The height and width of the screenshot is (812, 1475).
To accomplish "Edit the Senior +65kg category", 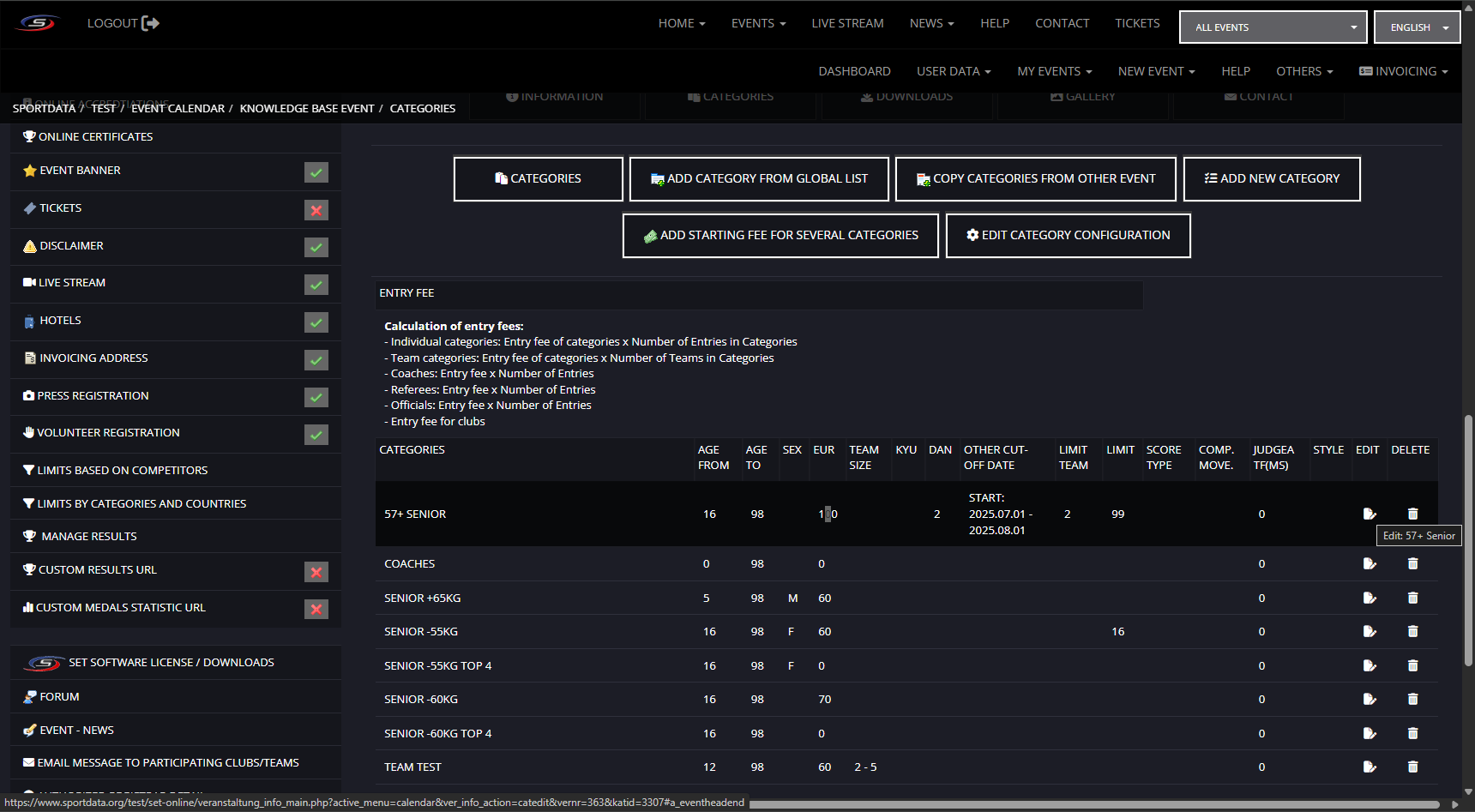I will (x=1370, y=598).
